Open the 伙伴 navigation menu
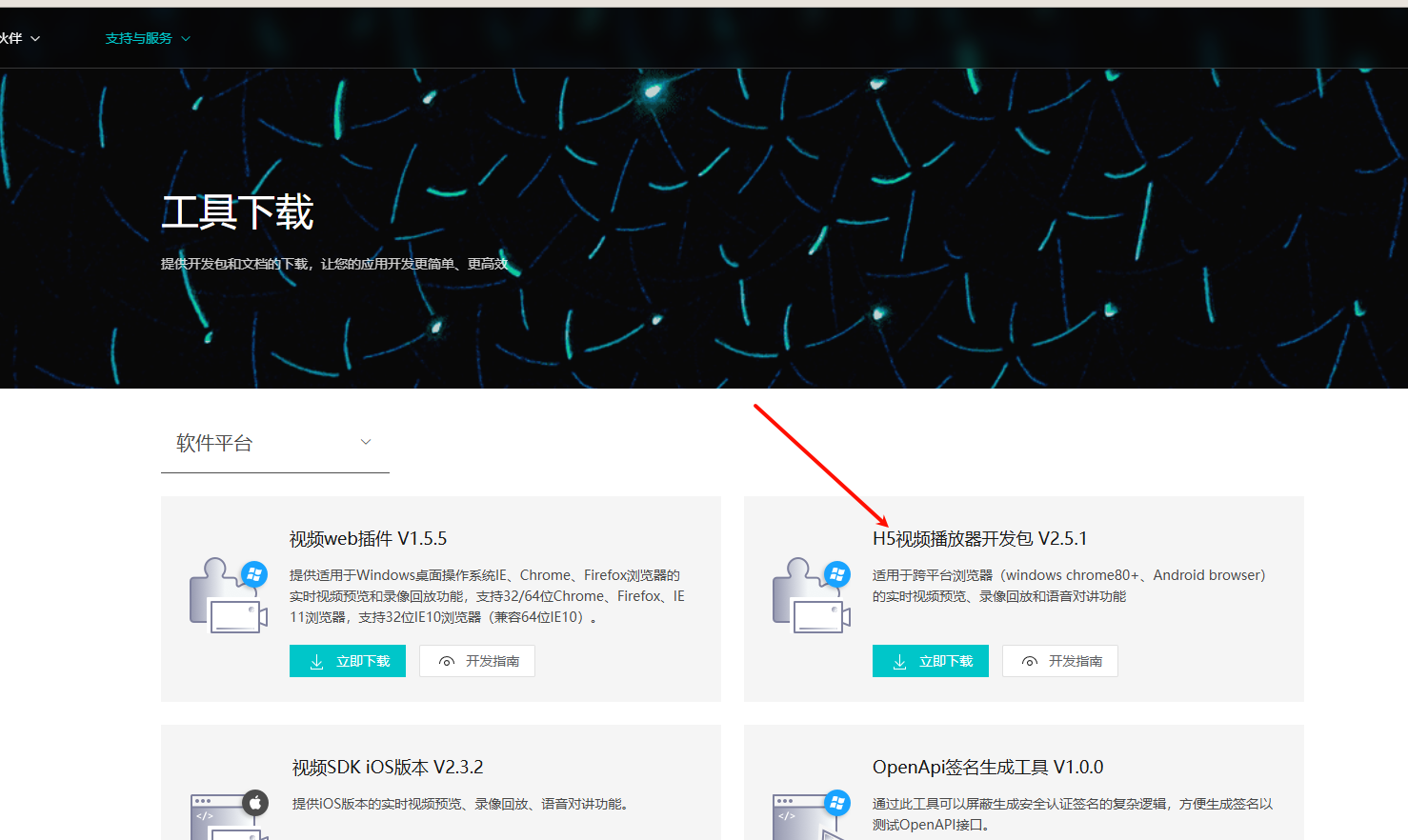Screen dimensions: 1408x840 click(x=19, y=39)
